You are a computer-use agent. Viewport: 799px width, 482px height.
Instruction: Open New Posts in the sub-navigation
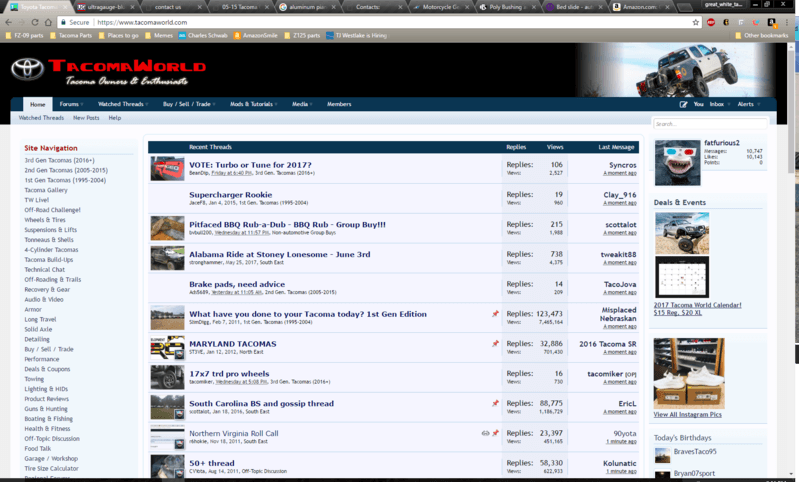point(86,118)
